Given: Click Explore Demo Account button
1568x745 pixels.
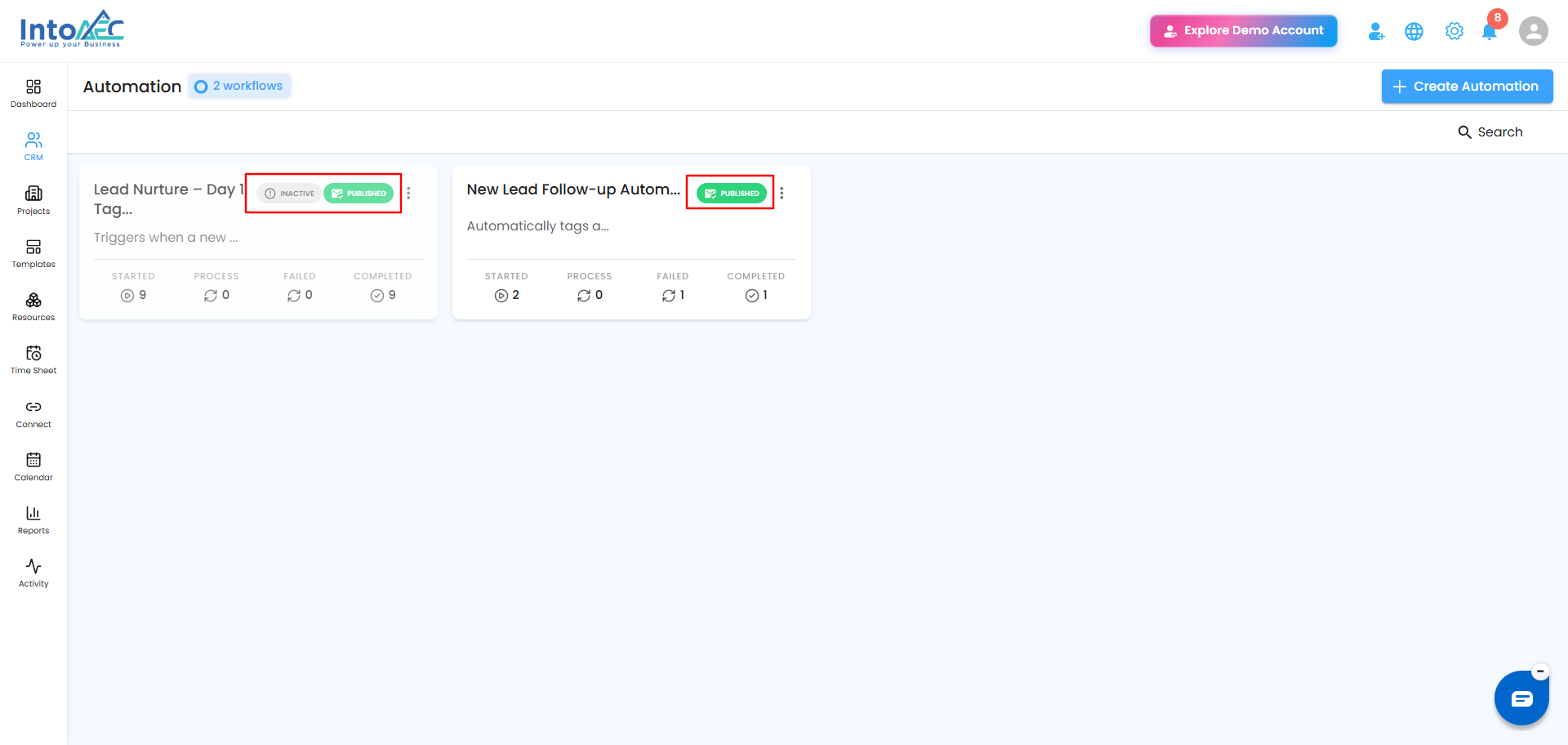Looking at the screenshot, I should click(1244, 31).
